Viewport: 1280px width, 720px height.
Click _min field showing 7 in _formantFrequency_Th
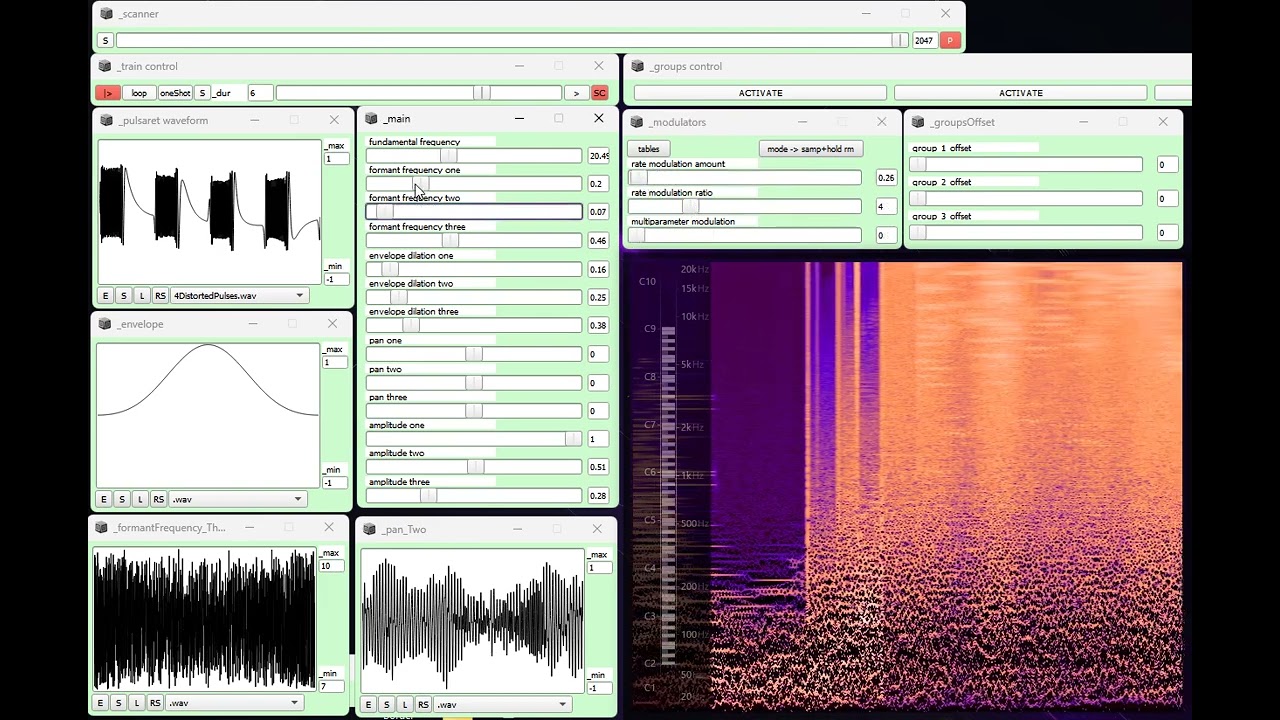(331, 686)
